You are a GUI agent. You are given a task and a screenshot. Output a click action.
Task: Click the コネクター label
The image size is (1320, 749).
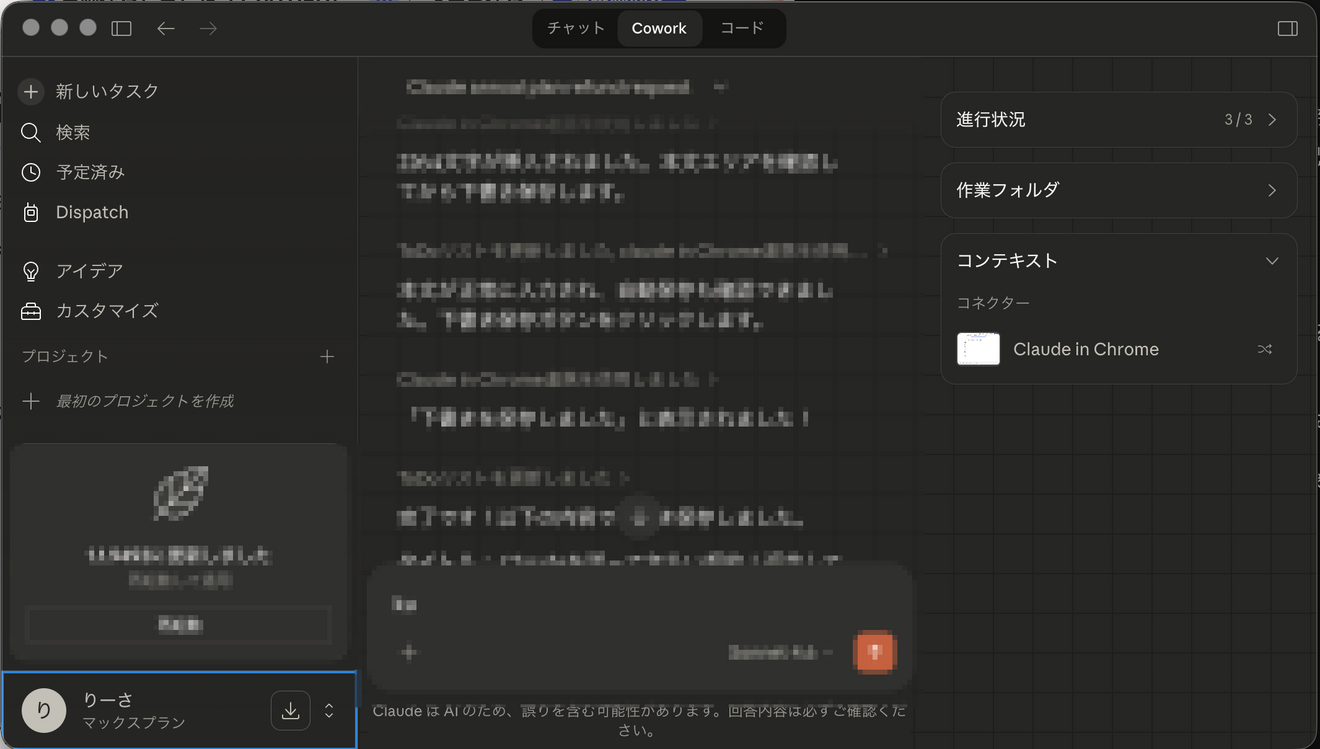993,303
